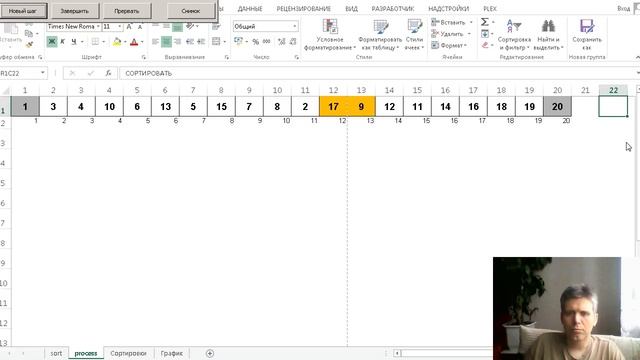Open the PLEX ribbon tab
This screenshot has height=360, width=640.
490,9
